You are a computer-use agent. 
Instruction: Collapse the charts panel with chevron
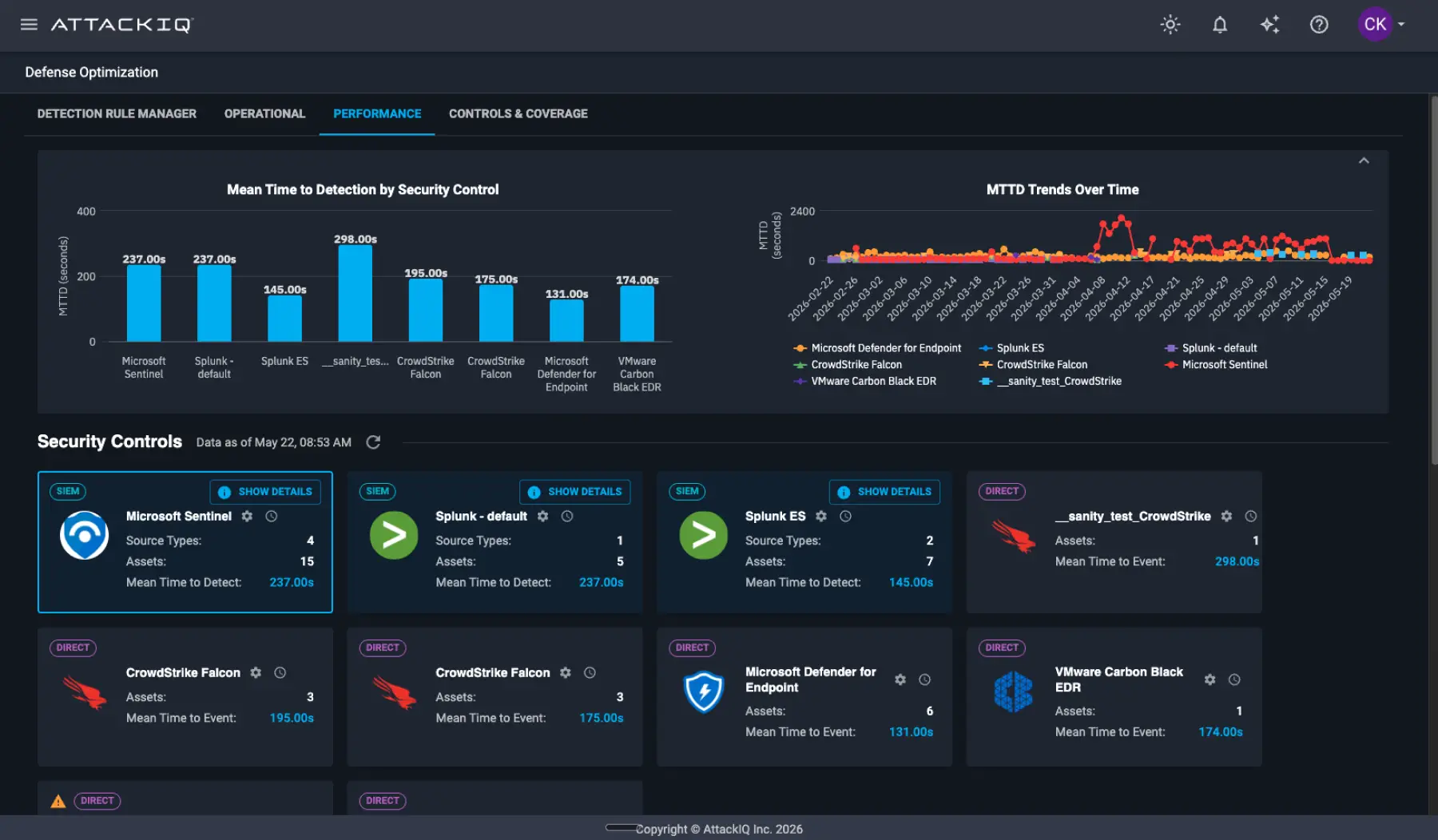click(1364, 160)
